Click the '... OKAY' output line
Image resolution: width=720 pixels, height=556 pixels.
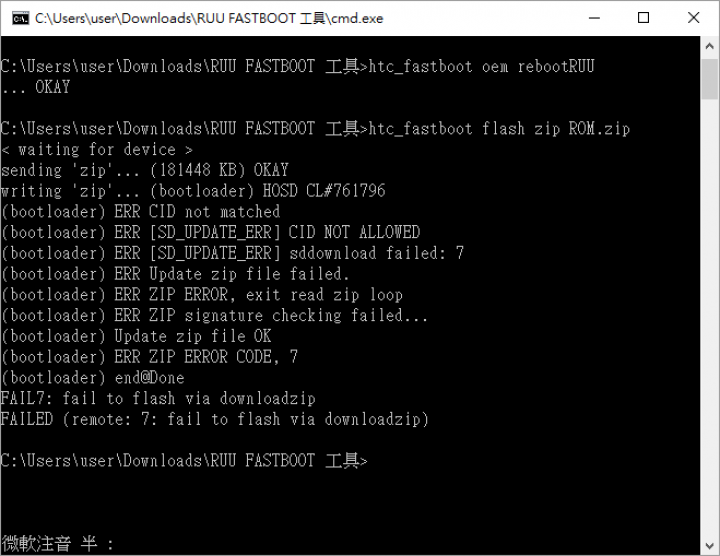tap(35, 87)
